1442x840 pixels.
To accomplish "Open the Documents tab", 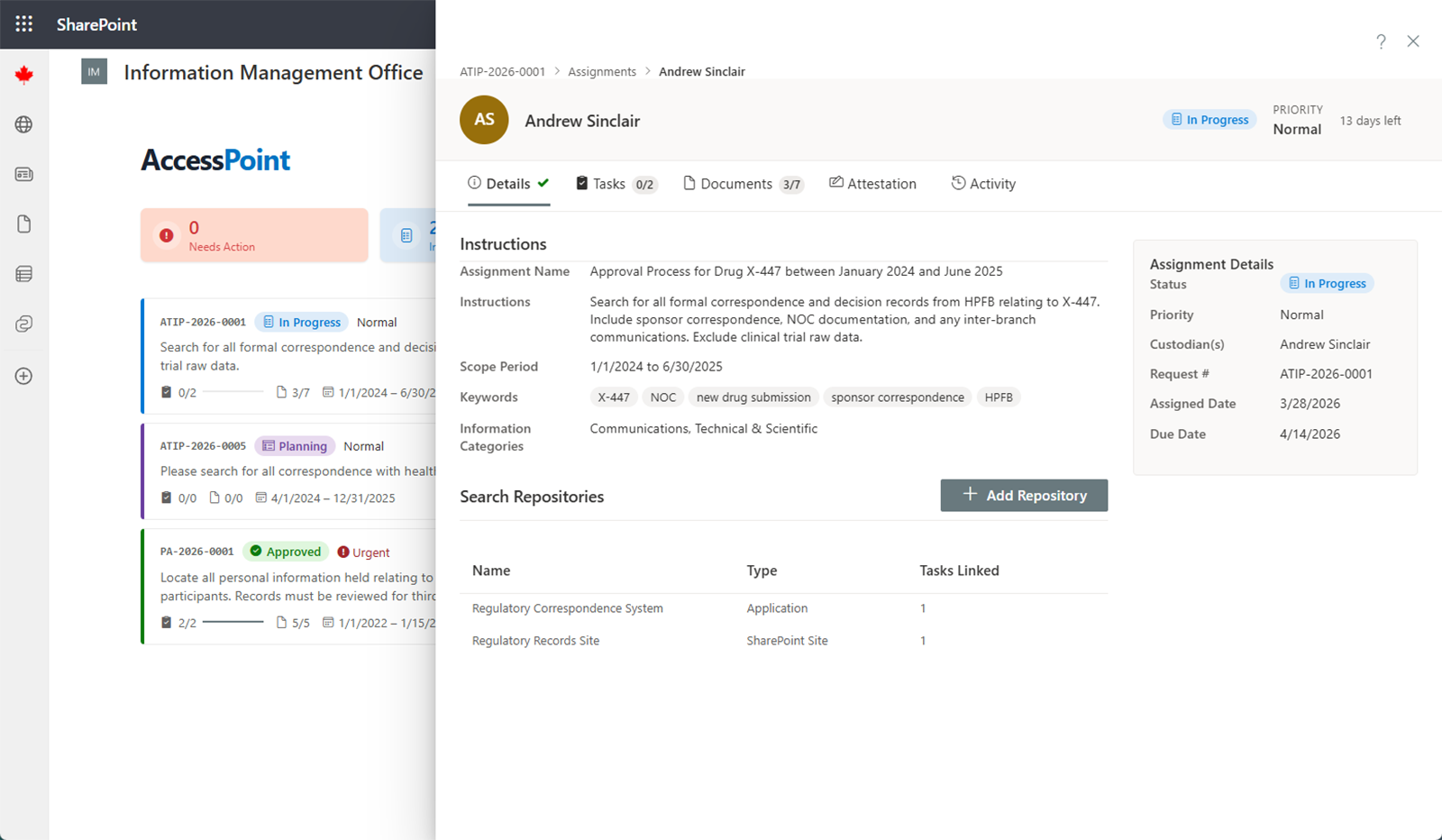I will pyautogui.click(x=737, y=183).
